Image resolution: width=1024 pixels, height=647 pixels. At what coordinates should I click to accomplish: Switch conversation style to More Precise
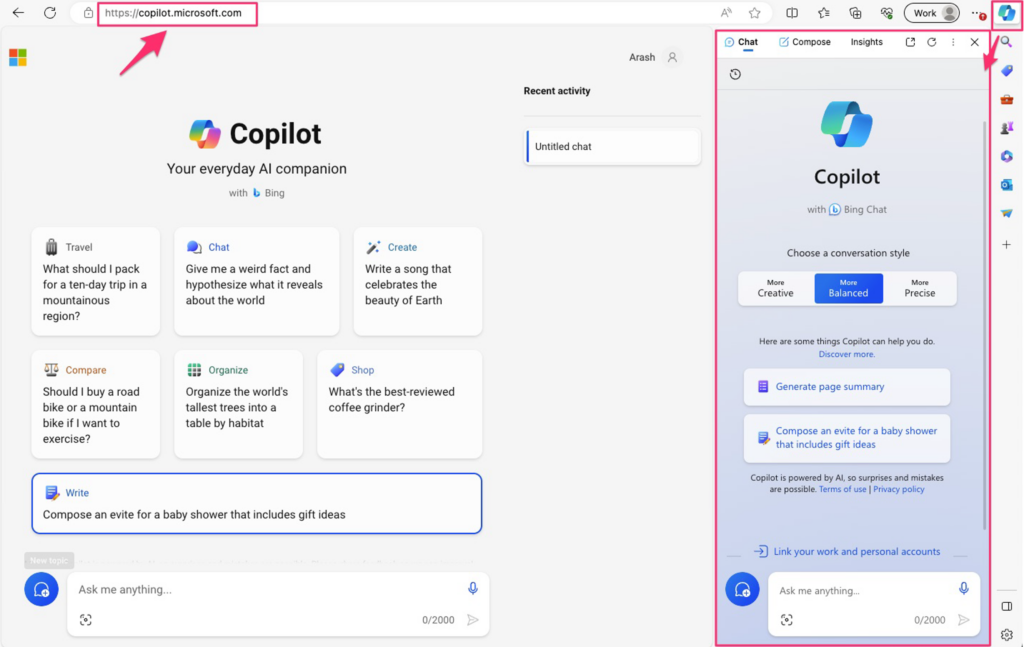point(919,288)
